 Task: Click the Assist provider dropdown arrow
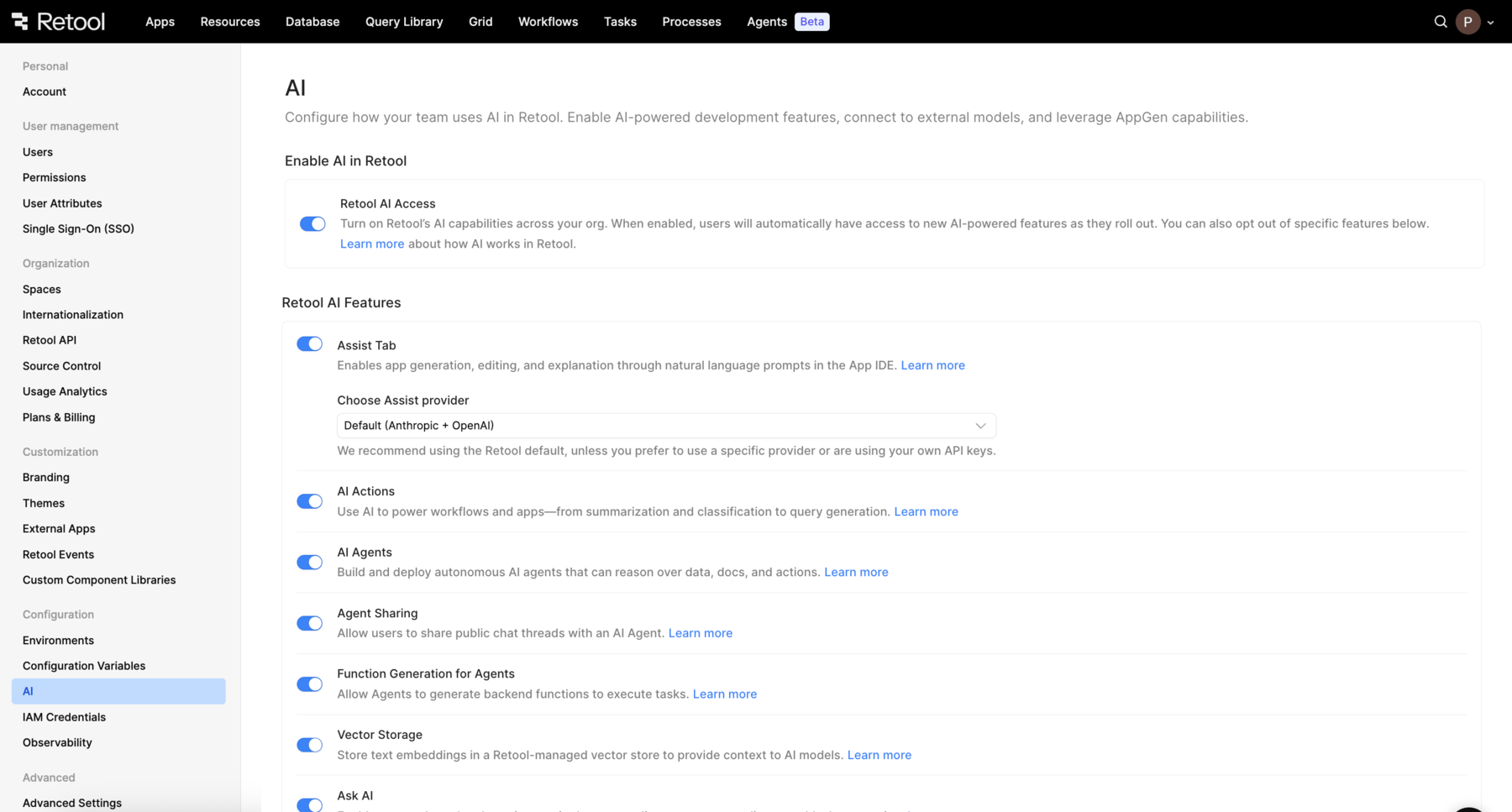click(x=979, y=426)
